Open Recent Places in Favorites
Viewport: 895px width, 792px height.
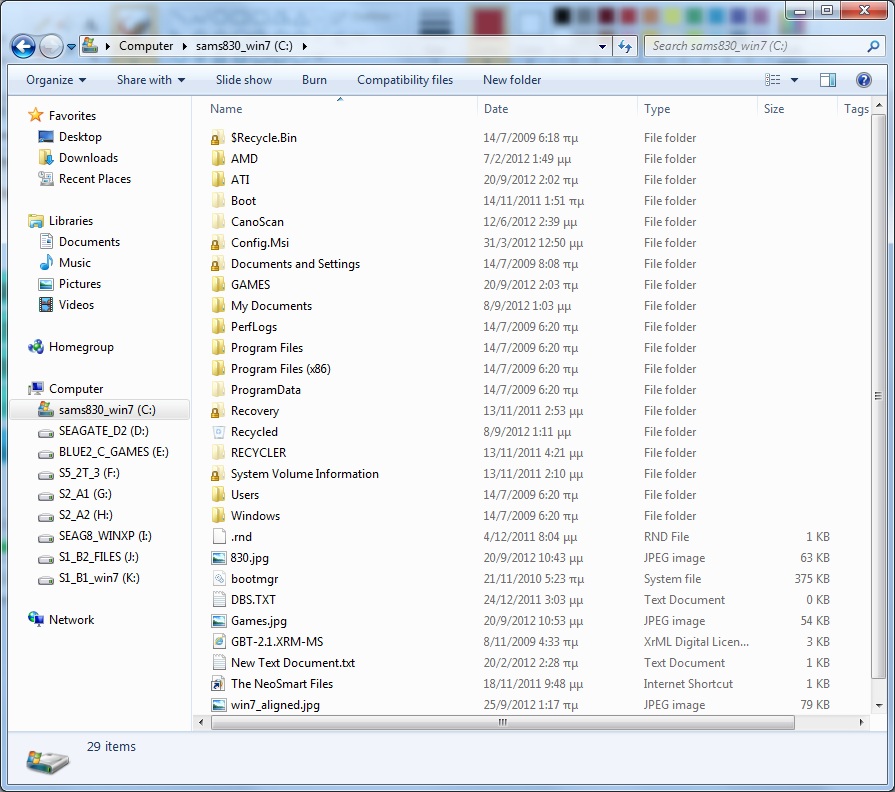(95, 179)
